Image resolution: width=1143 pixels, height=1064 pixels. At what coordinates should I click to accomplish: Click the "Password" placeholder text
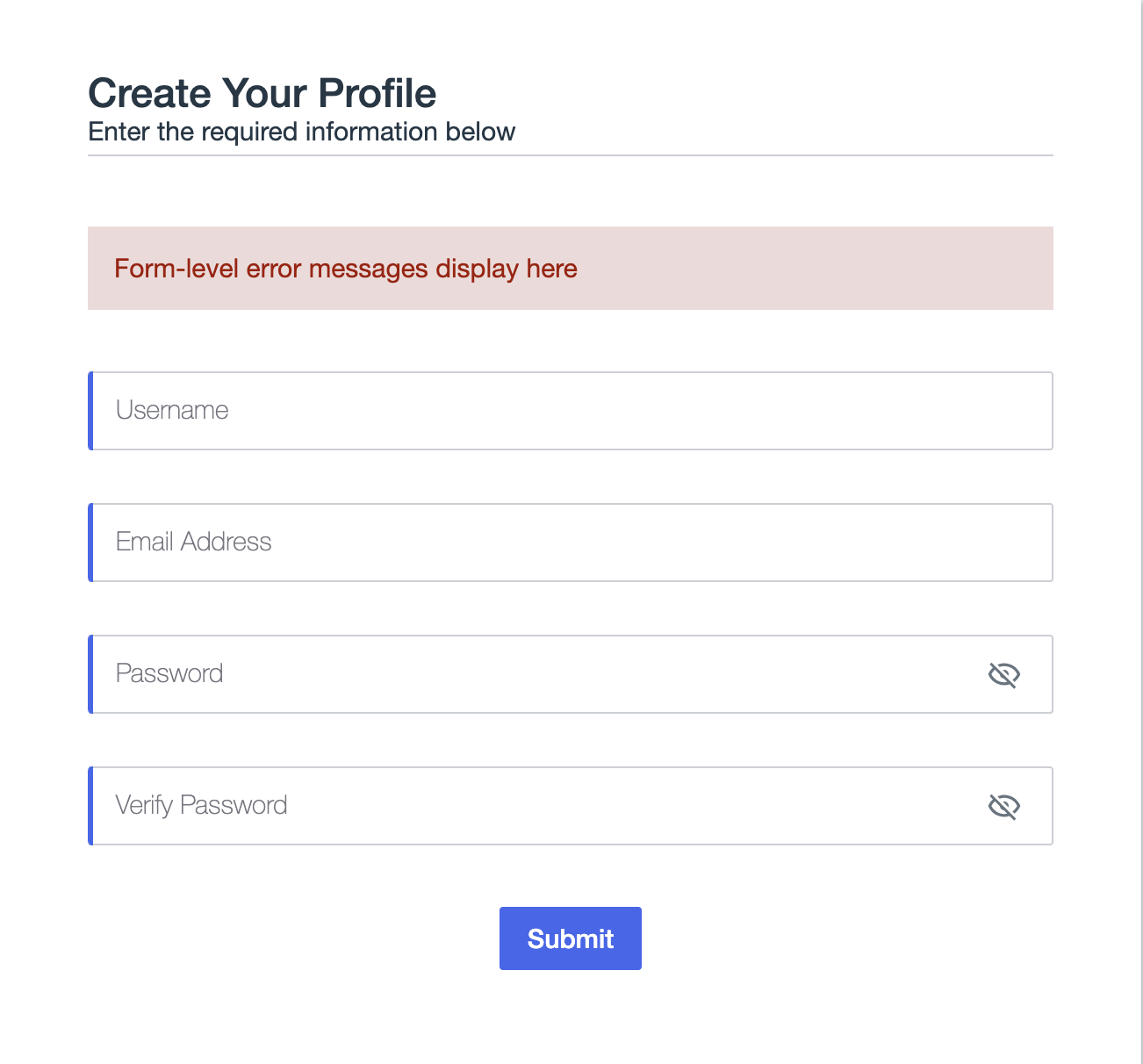pos(169,674)
